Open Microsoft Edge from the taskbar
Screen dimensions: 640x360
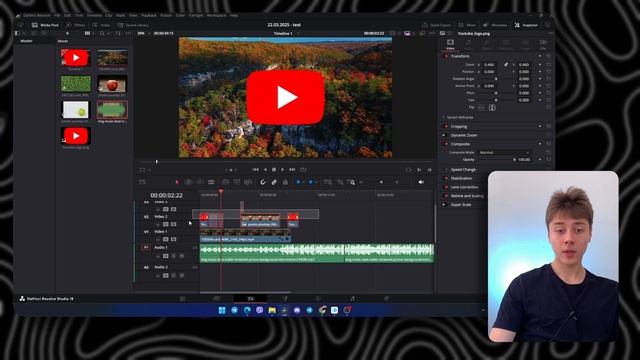pyautogui.click(x=247, y=310)
